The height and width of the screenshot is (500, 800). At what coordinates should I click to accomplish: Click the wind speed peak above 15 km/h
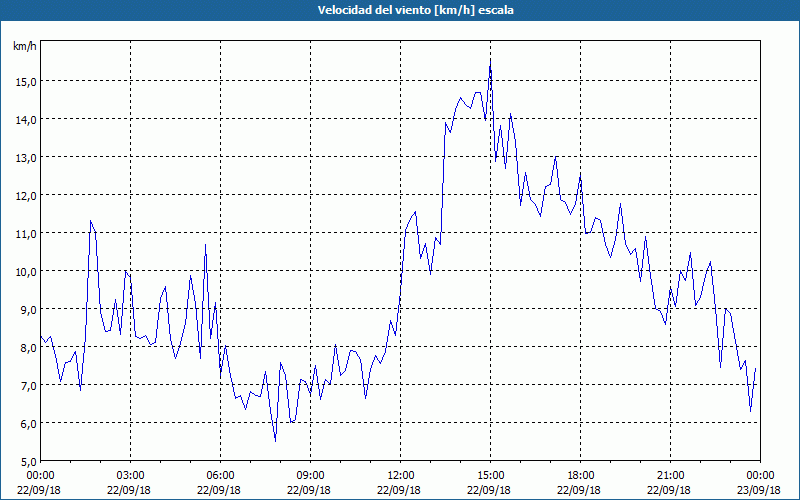(x=490, y=62)
